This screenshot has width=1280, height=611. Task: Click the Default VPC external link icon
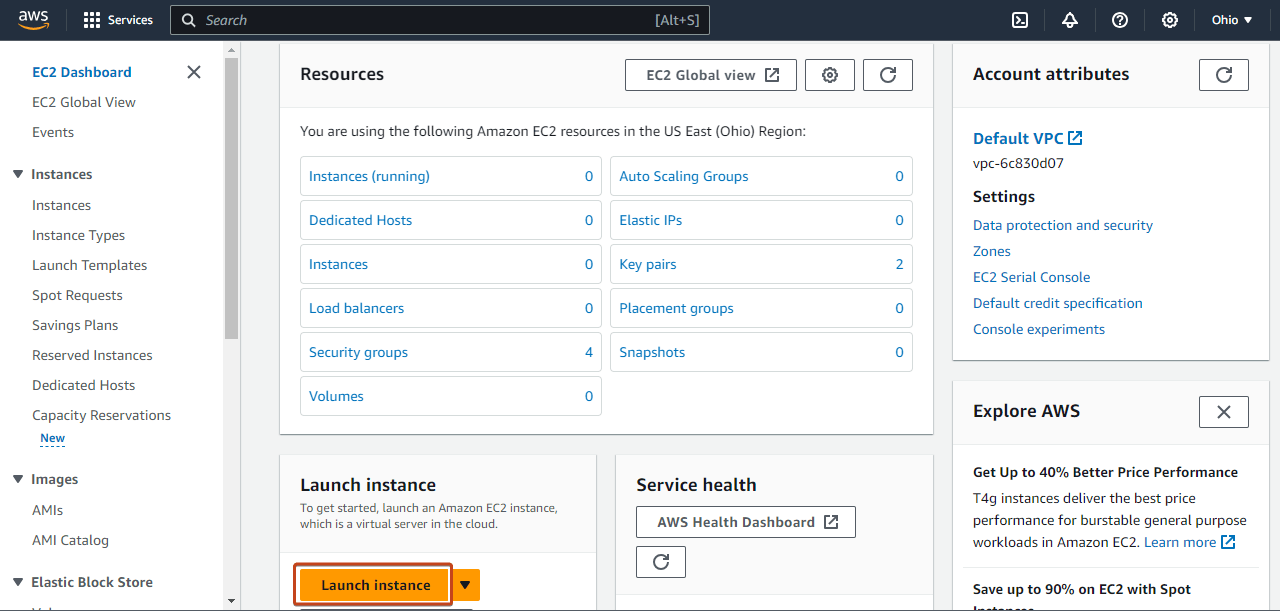coord(1075,138)
